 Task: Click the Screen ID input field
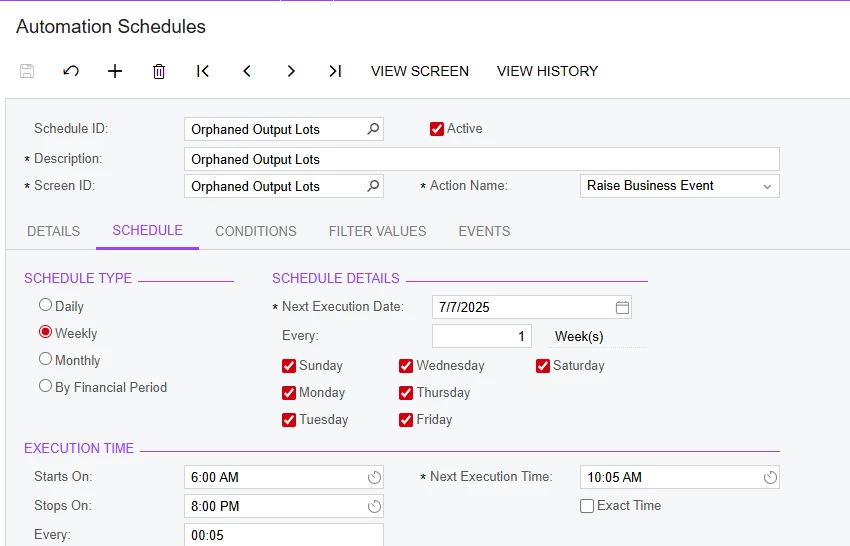click(284, 186)
